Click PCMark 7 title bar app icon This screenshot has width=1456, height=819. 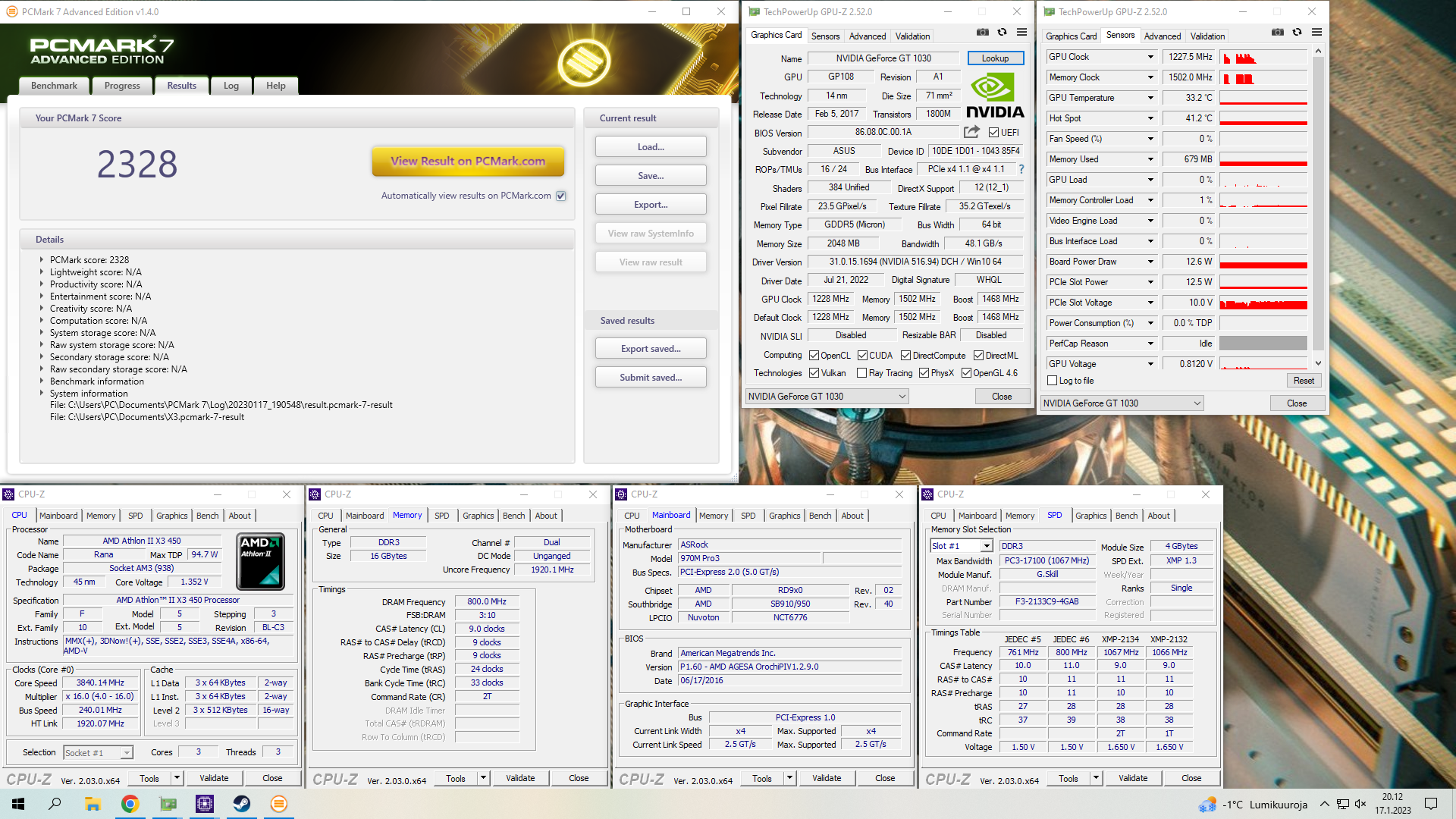(11, 11)
